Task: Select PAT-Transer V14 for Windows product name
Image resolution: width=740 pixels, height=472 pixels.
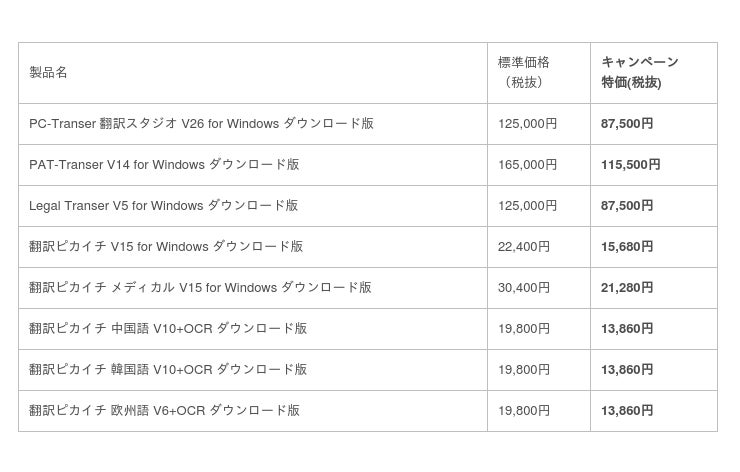Action: [x=164, y=165]
